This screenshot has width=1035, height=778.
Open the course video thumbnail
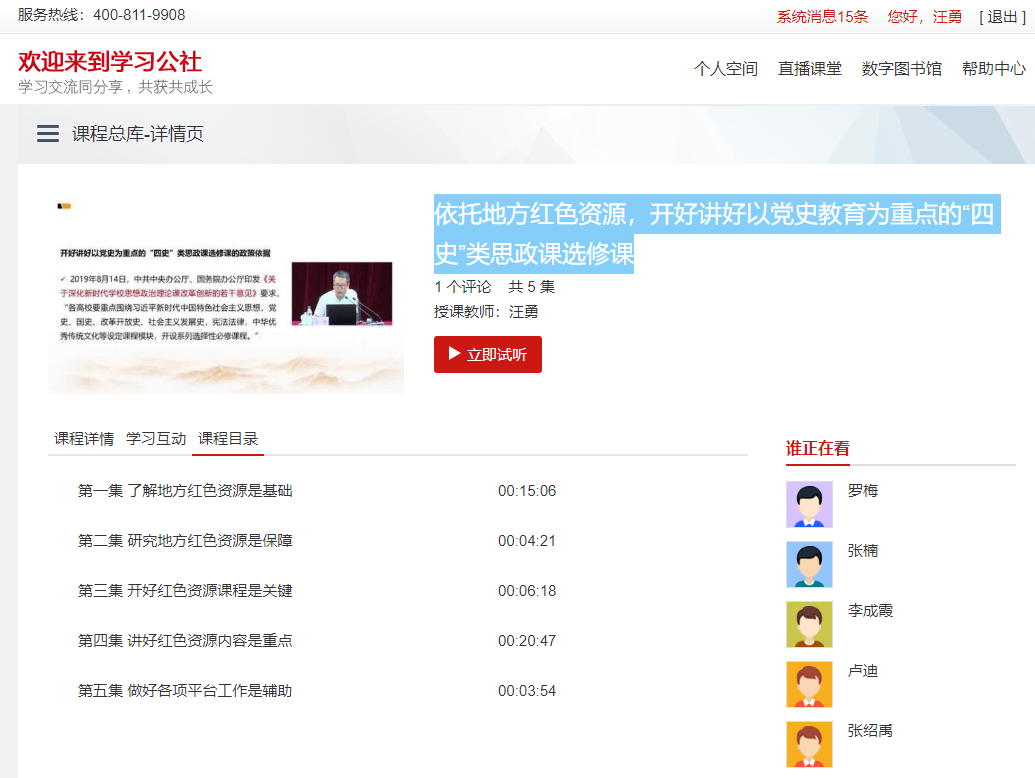[226, 295]
